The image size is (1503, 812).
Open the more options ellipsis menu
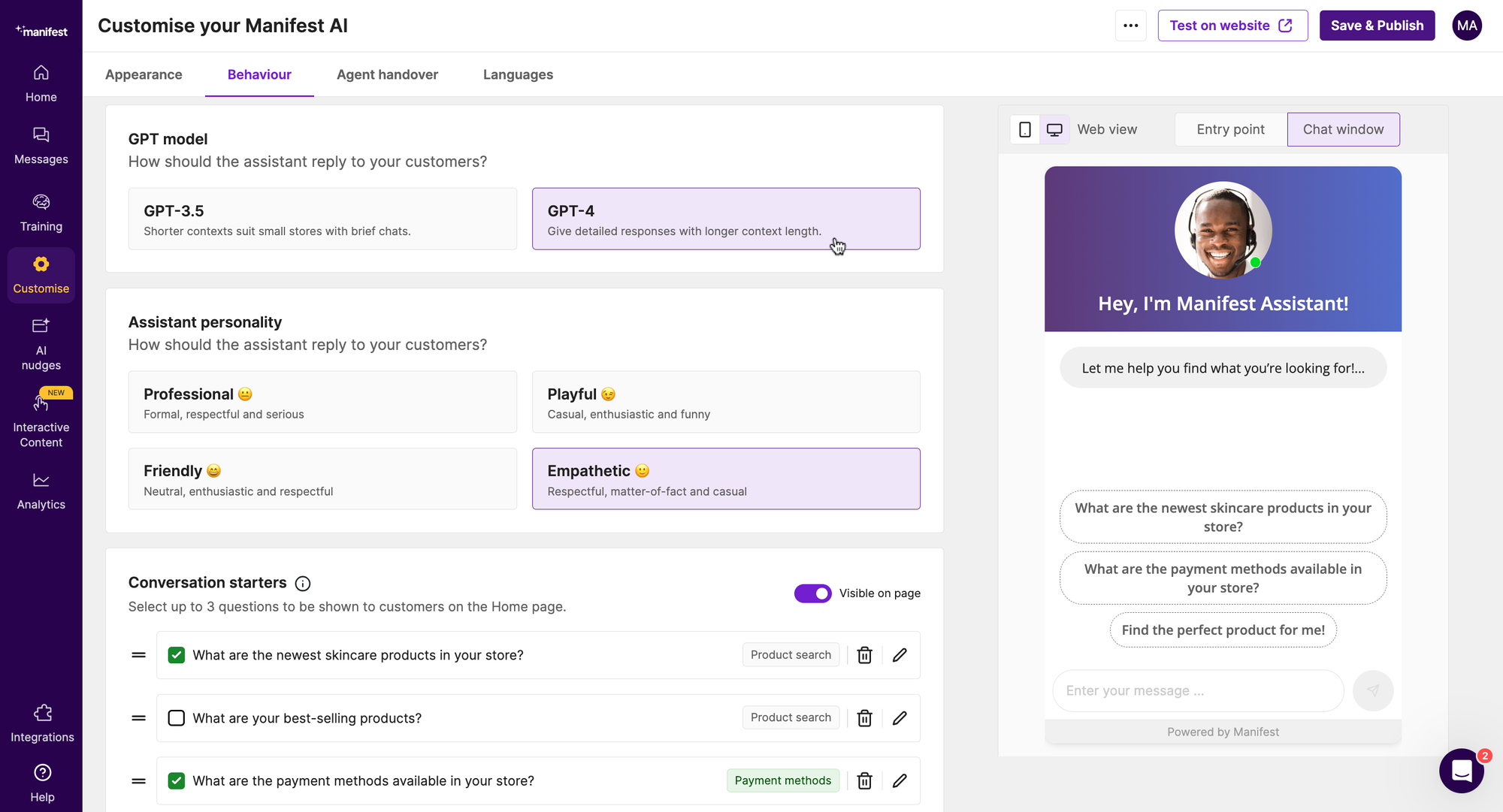click(x=1131, y=25)
